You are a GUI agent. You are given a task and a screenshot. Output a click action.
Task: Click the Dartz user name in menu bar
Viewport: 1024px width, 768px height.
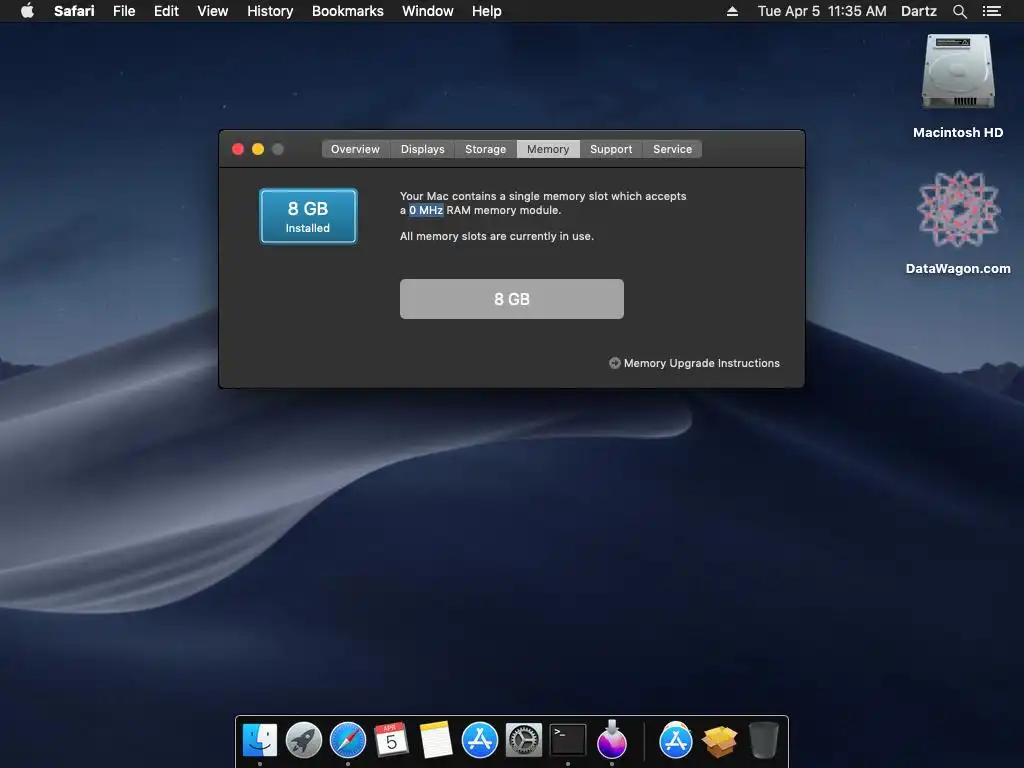point(918,11)
